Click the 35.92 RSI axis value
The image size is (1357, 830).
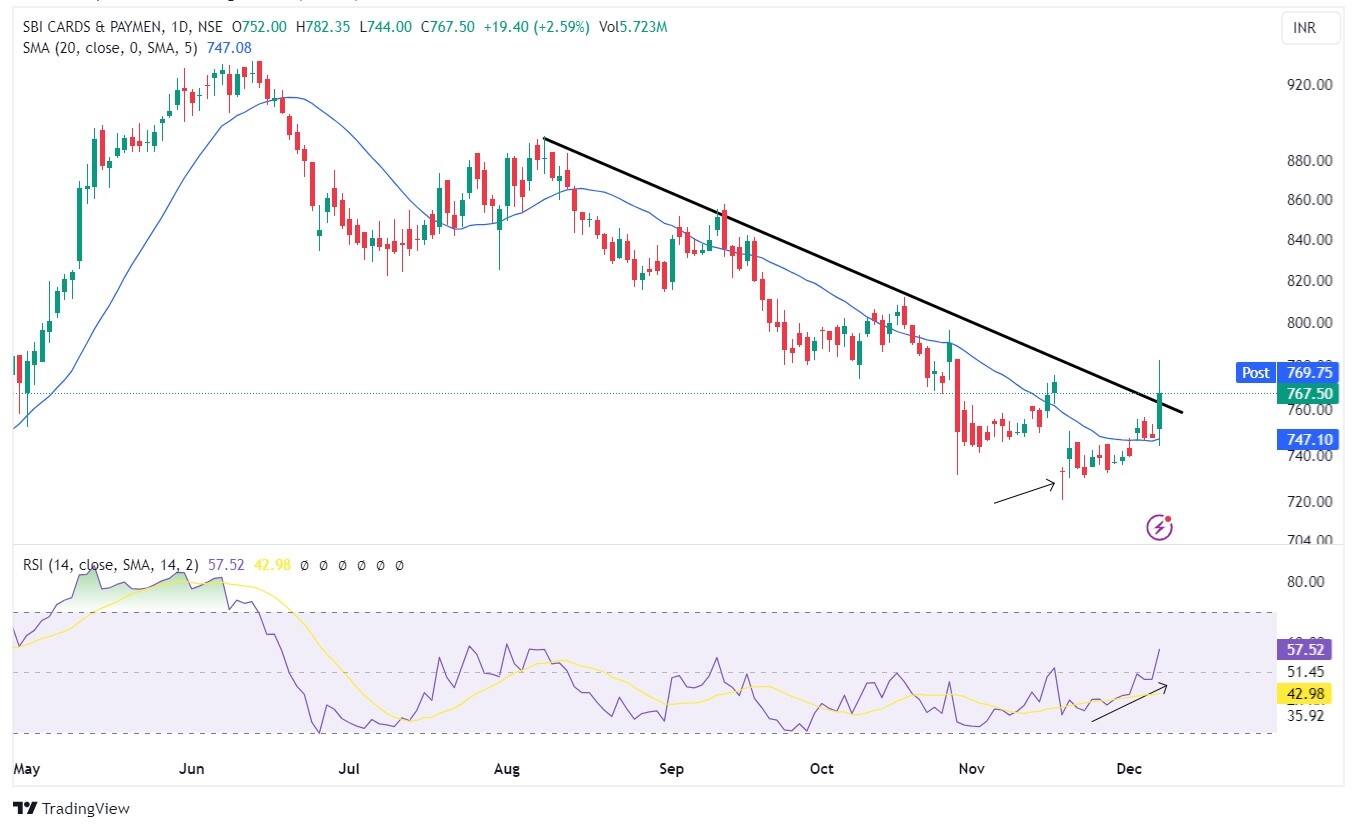(x=1304, y=715)
